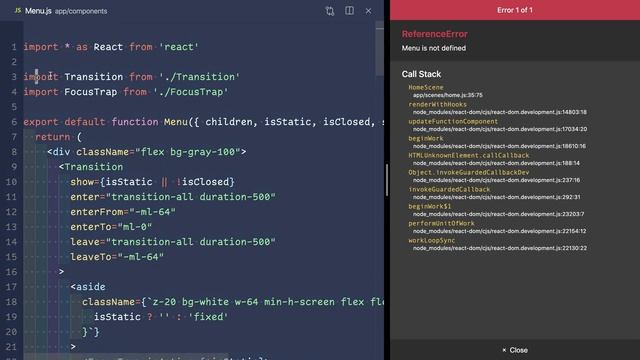640x360 pixels.
Task: Click "flex bg-gray-100" className string
Action: click(x=188, y=152)
